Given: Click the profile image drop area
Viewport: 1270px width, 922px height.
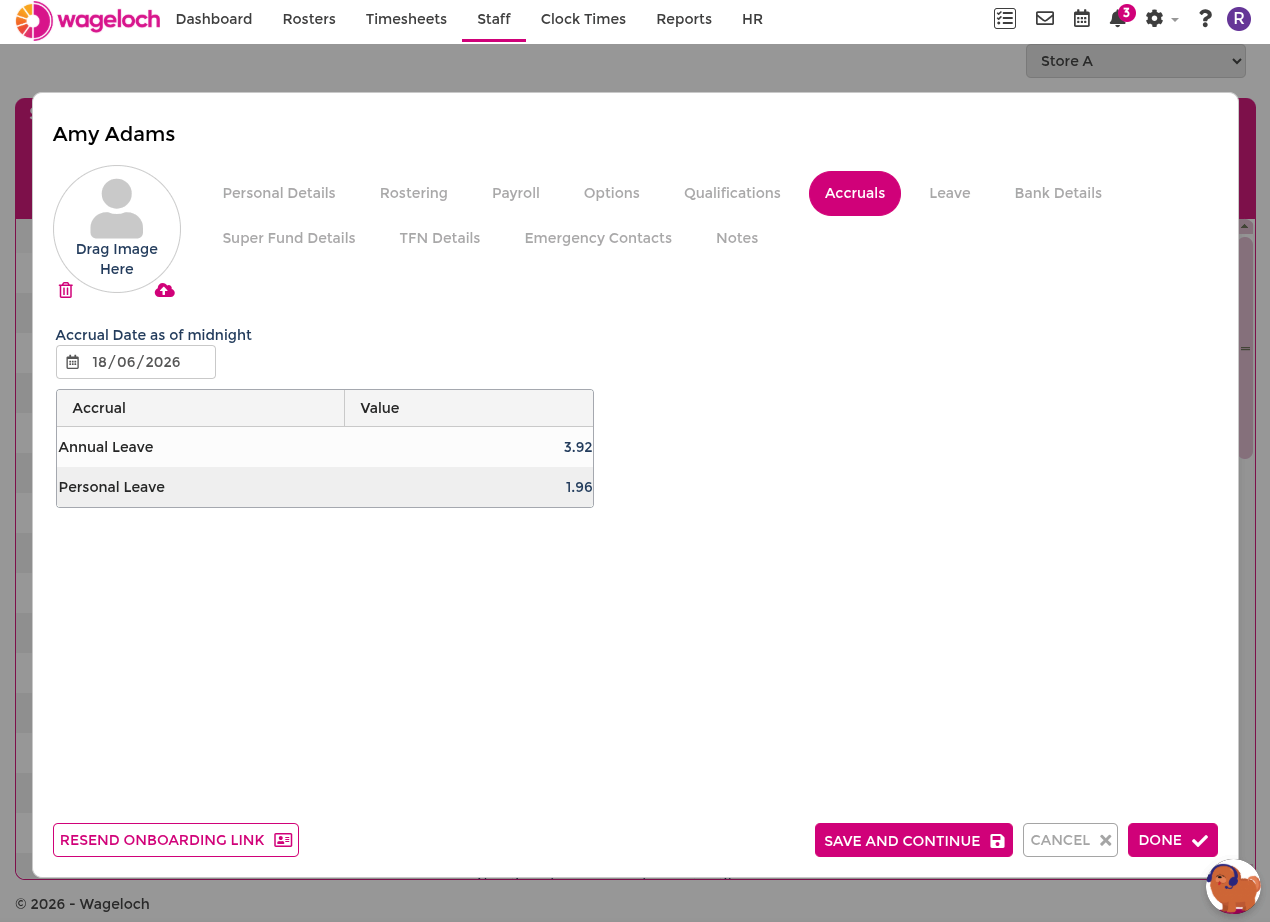Looking at the screenshot, I should pyautogui.click(x=117, y=229).
